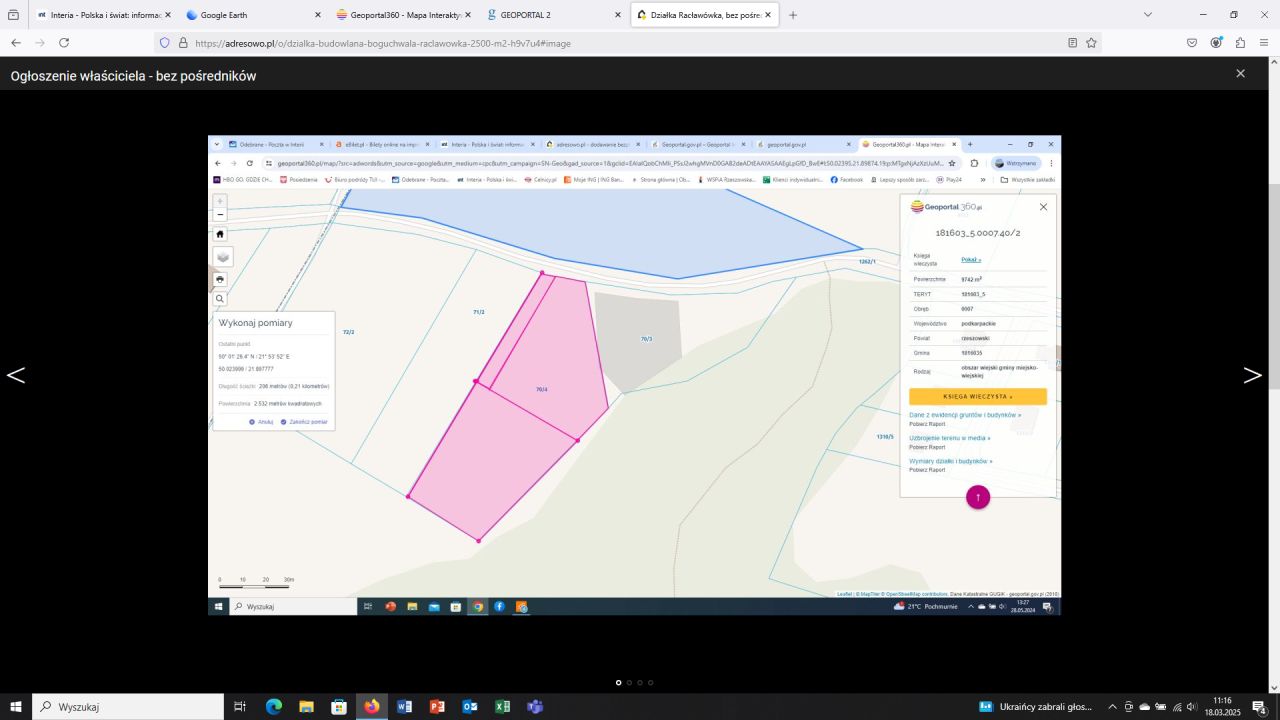Expand the list all tabs dropdown
This screenshot has height=720, width=1280.
[1148, 15]
